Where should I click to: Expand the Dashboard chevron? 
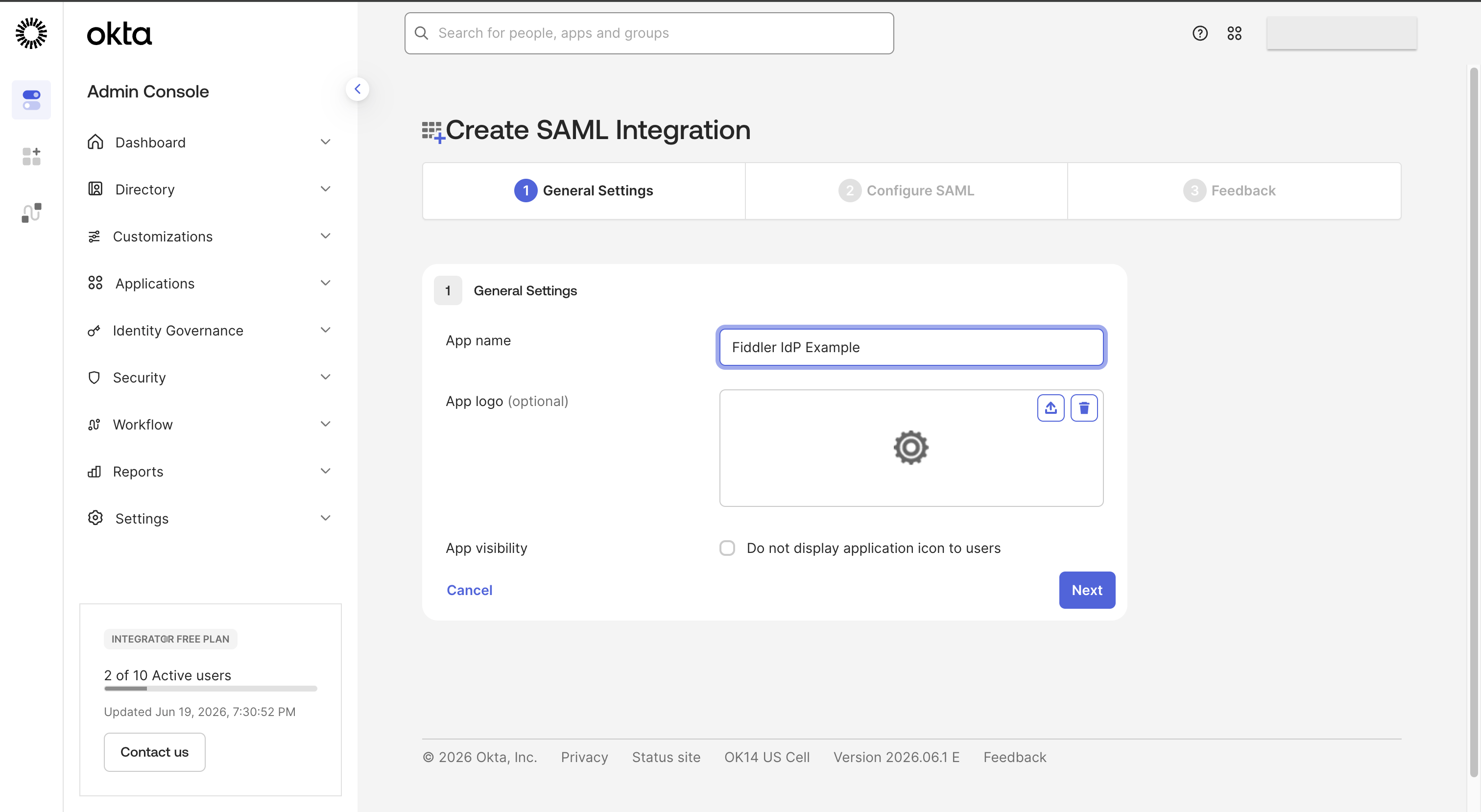(325, 142)
